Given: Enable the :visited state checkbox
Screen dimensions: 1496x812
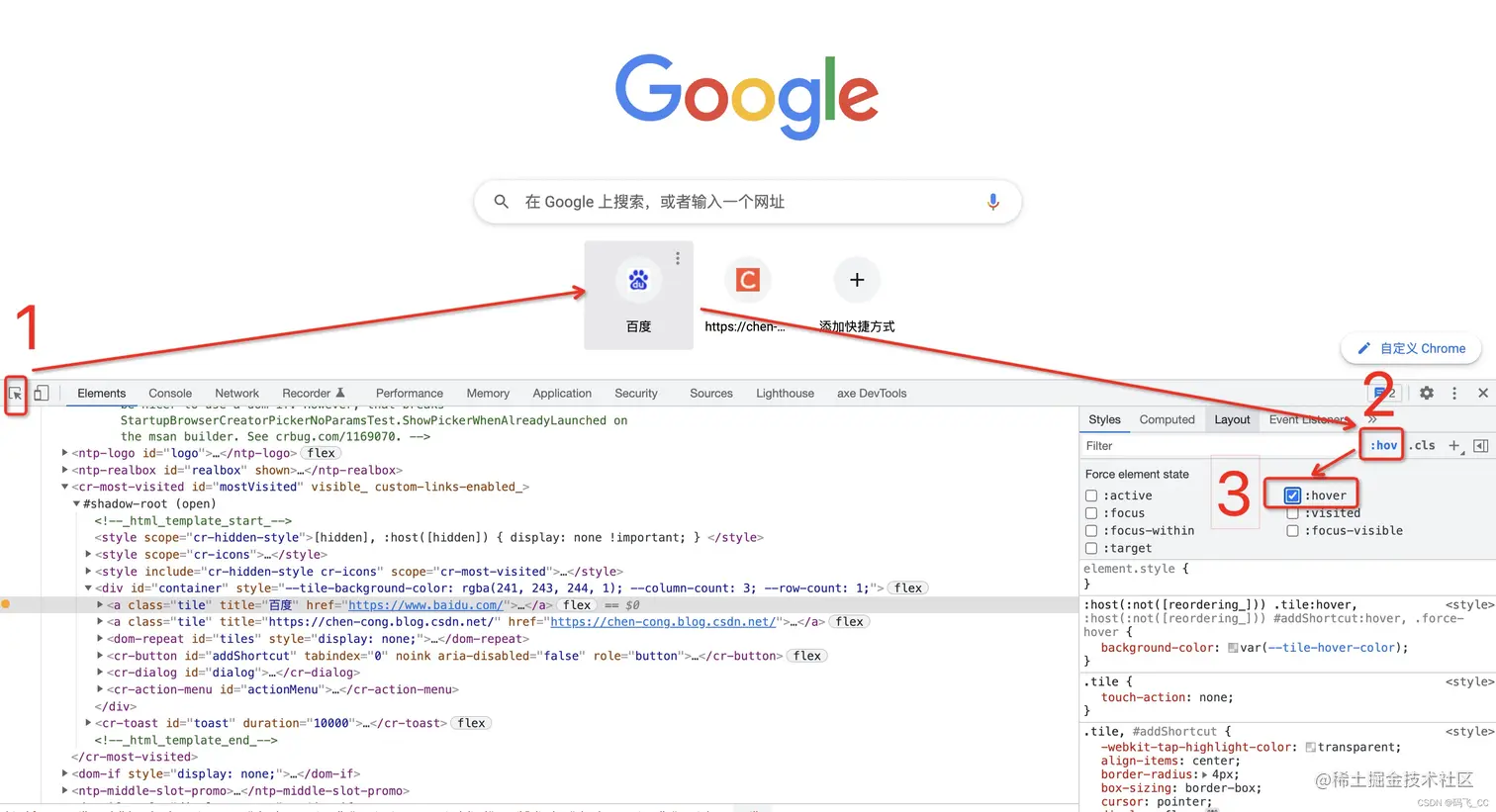Looking at the screenshot, I should pyautogui.click(x=1292, y=513).
